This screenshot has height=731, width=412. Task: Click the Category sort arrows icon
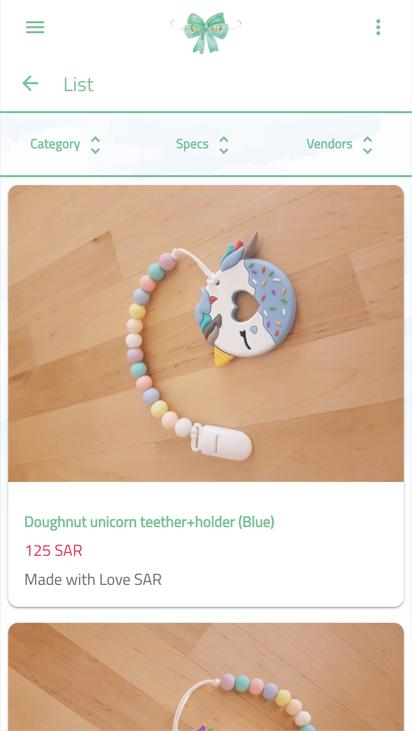[x=95, y=145]
